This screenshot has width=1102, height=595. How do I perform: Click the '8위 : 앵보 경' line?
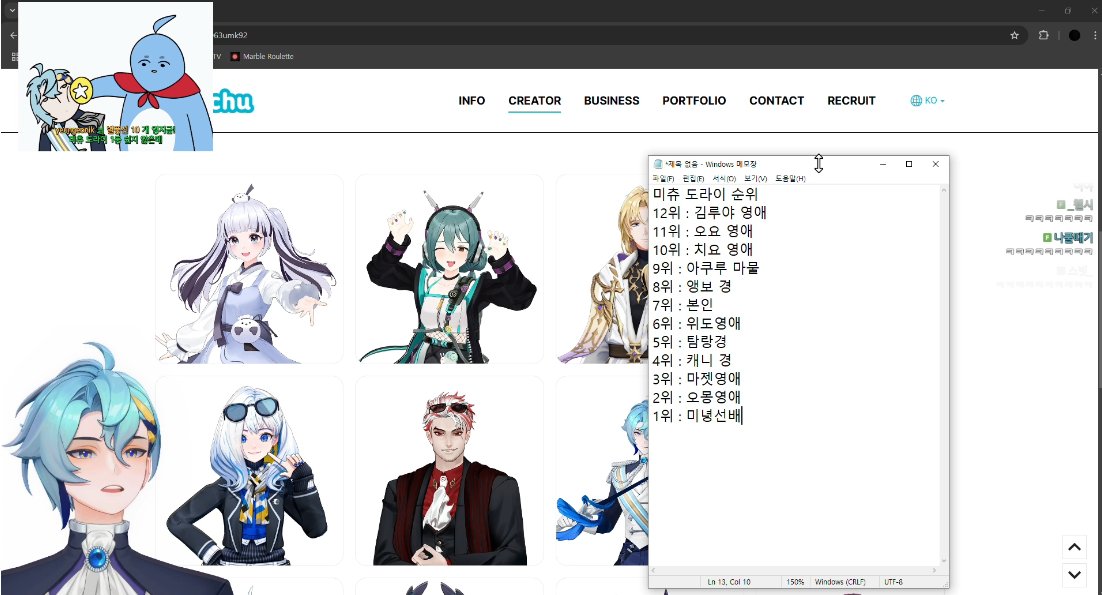click(692, 286)
